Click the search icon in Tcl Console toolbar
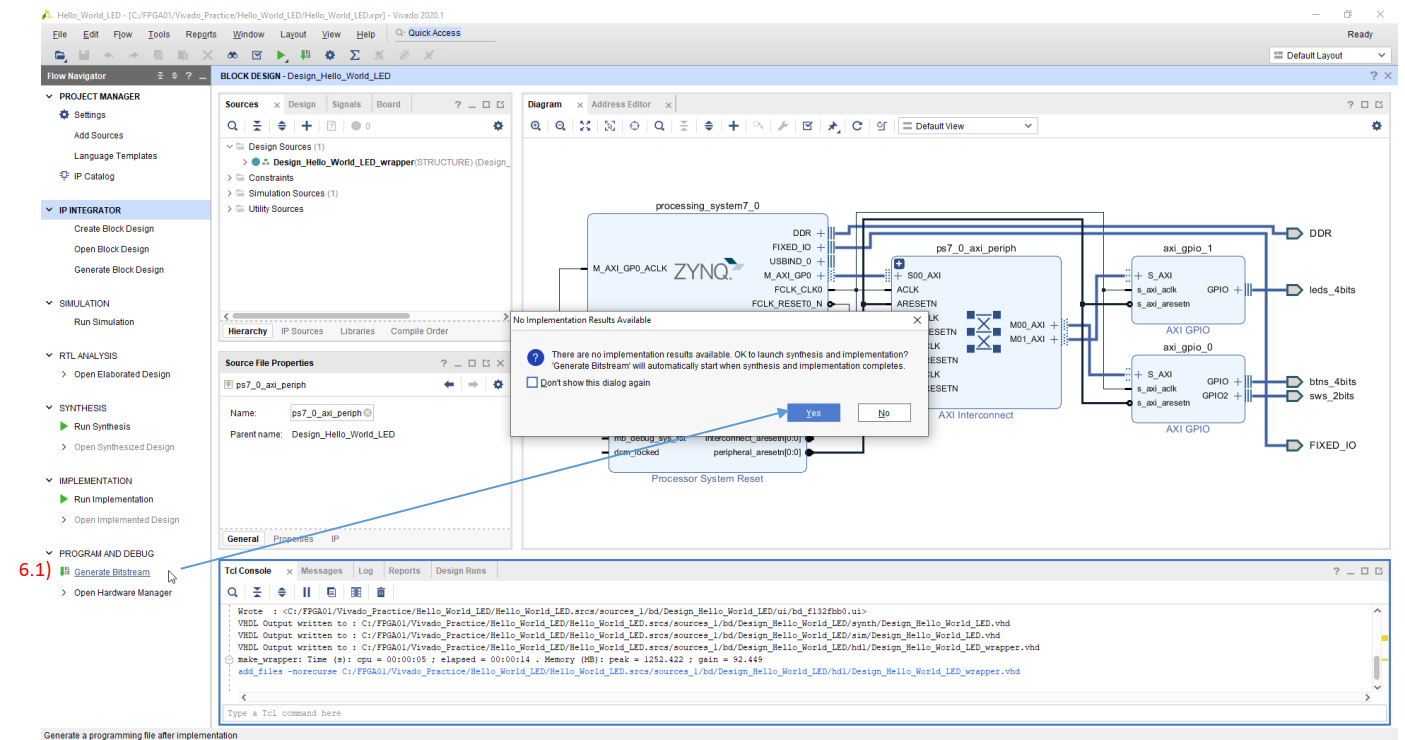Screen dimensions: 1405x740 232,592
